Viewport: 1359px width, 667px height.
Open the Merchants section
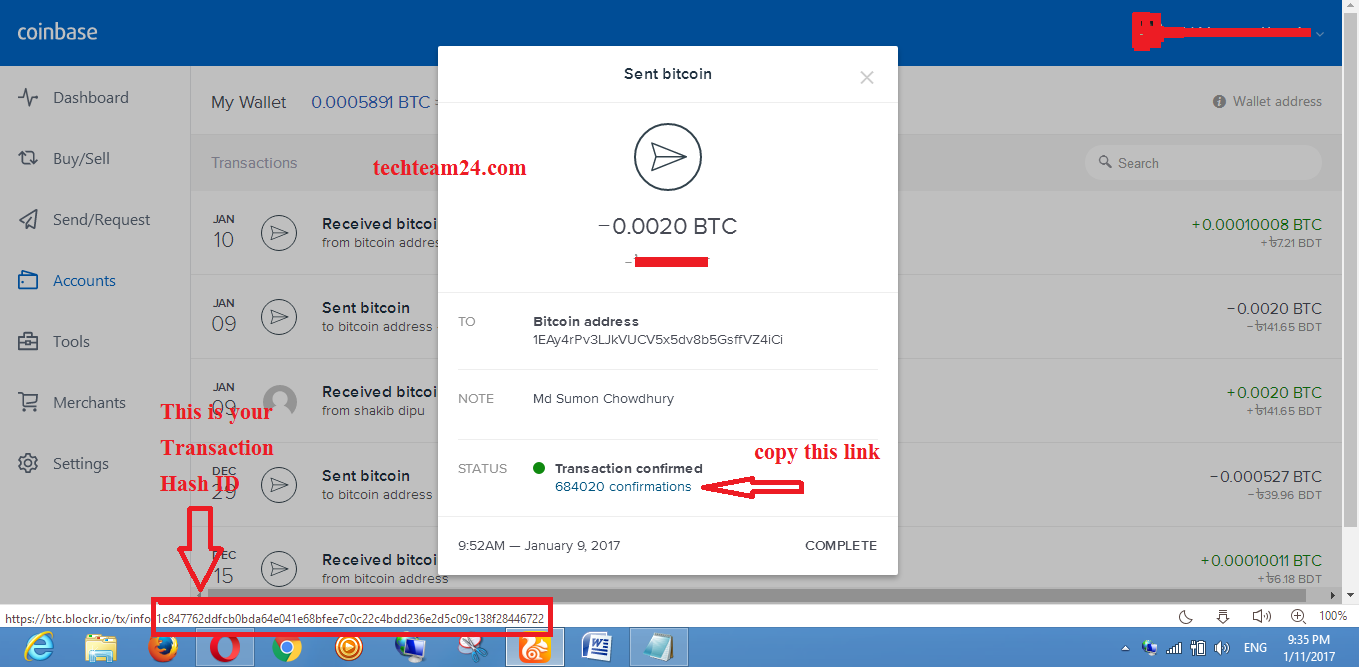72,403
